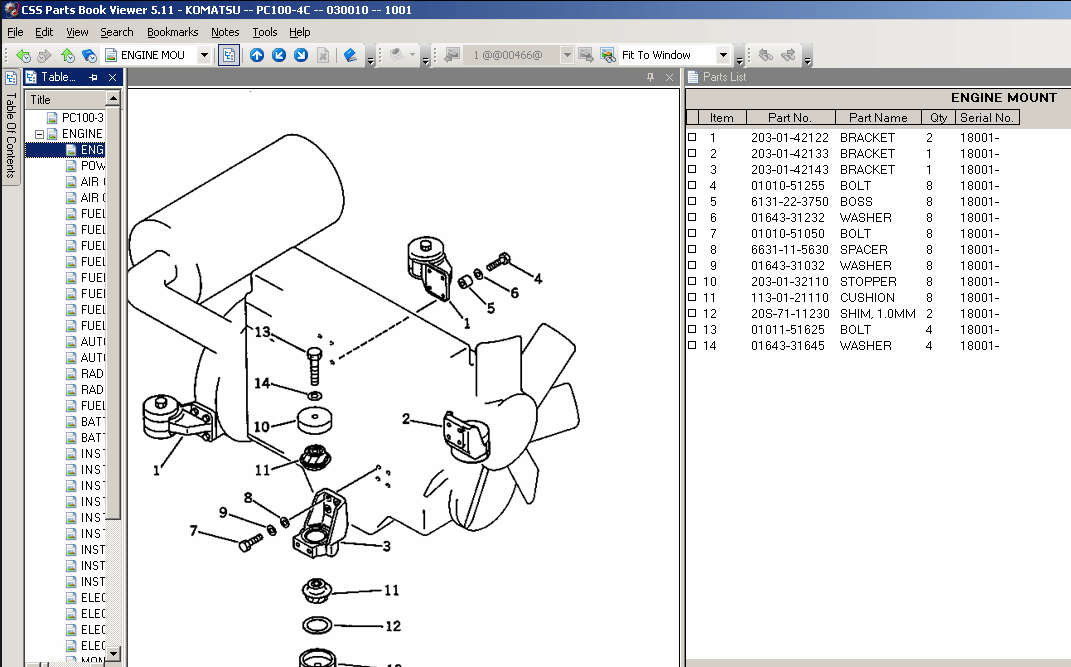The image size is (1071, 667).
Task: Open toolbar options at far right toolbar
Action: click(x=807, y=55)
